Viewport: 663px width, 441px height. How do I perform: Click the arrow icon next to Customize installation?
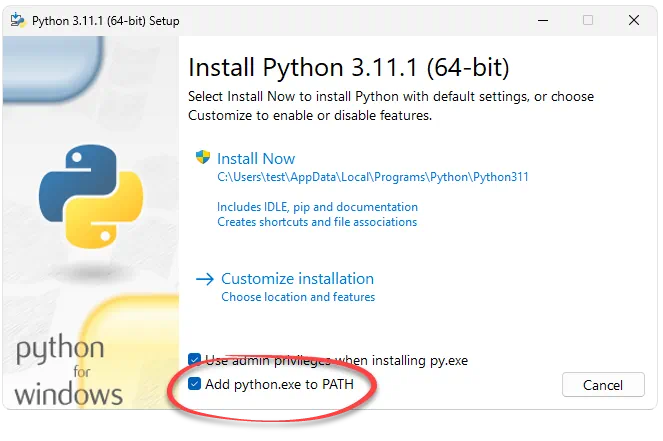[205, 279]
